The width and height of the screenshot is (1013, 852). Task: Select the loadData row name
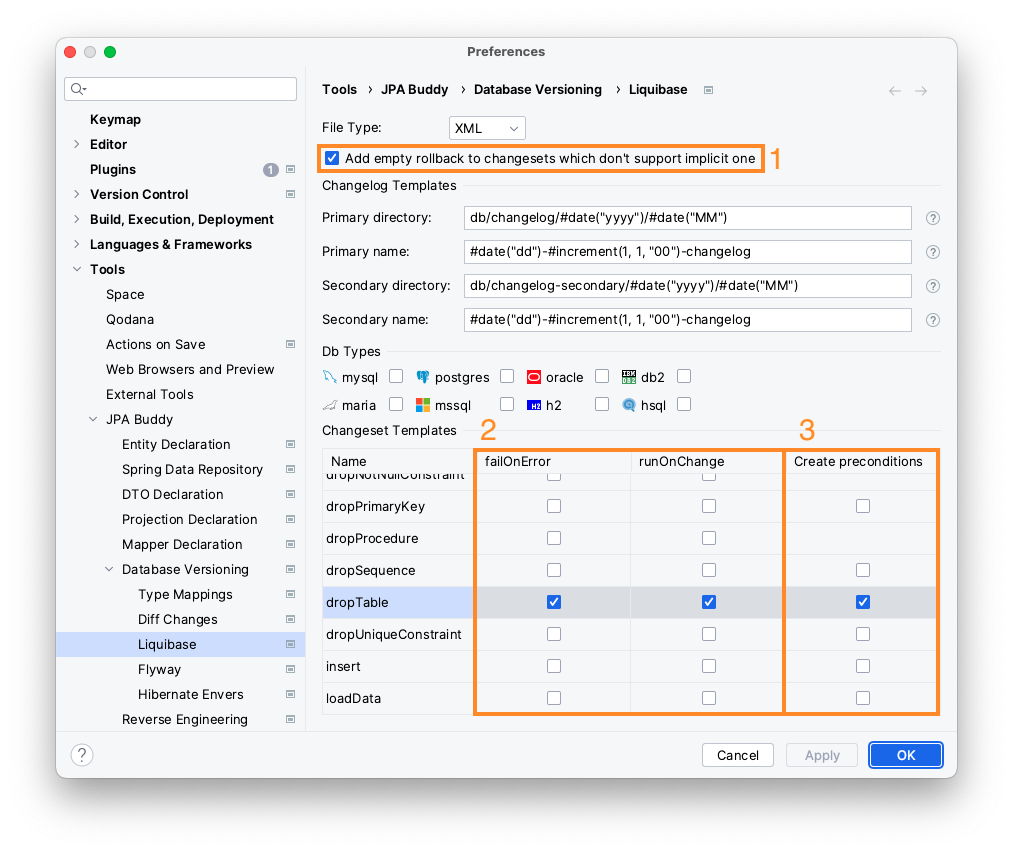coord(353,698)
